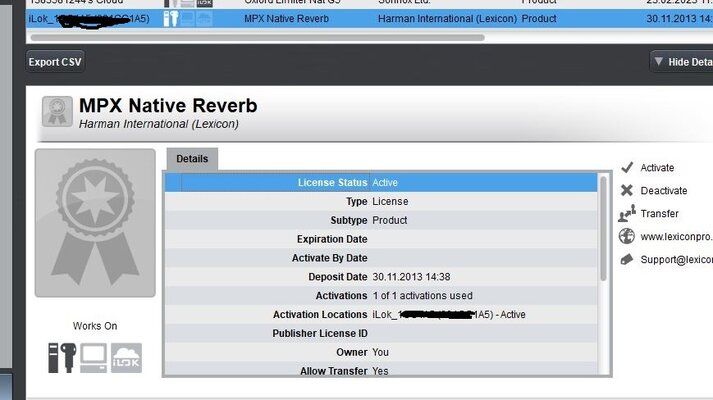713x400 pixels.
Task: Click date 30.11.2013 in selected list row
Action: click(679, 19)
